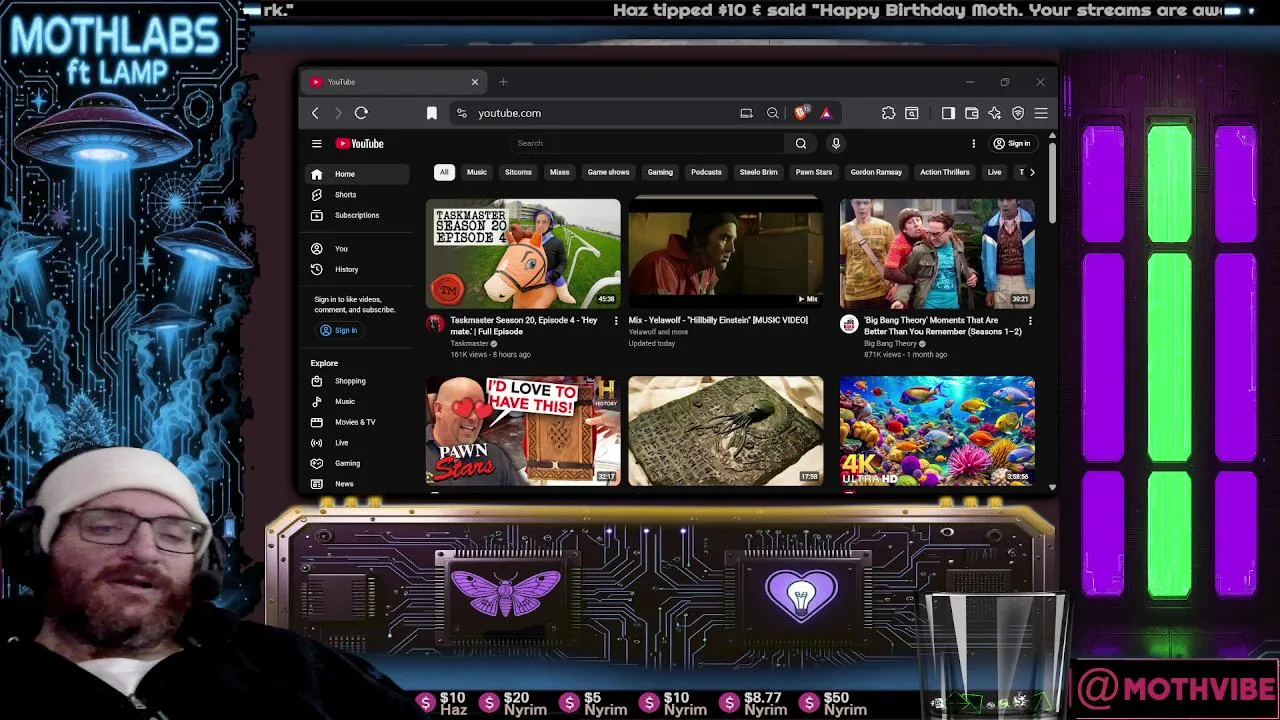
Task: Reload the YouTube page
Action: point(361,113)
